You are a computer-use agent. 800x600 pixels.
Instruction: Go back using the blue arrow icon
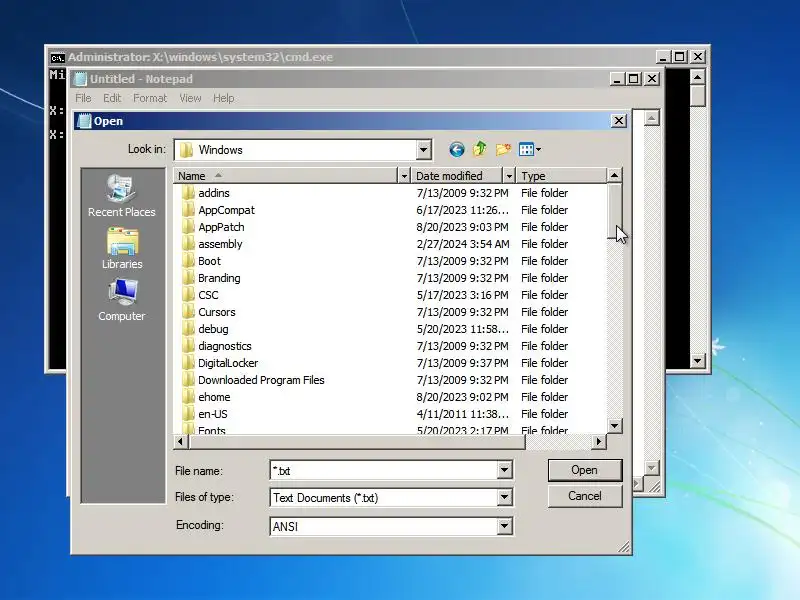[457, 149]
